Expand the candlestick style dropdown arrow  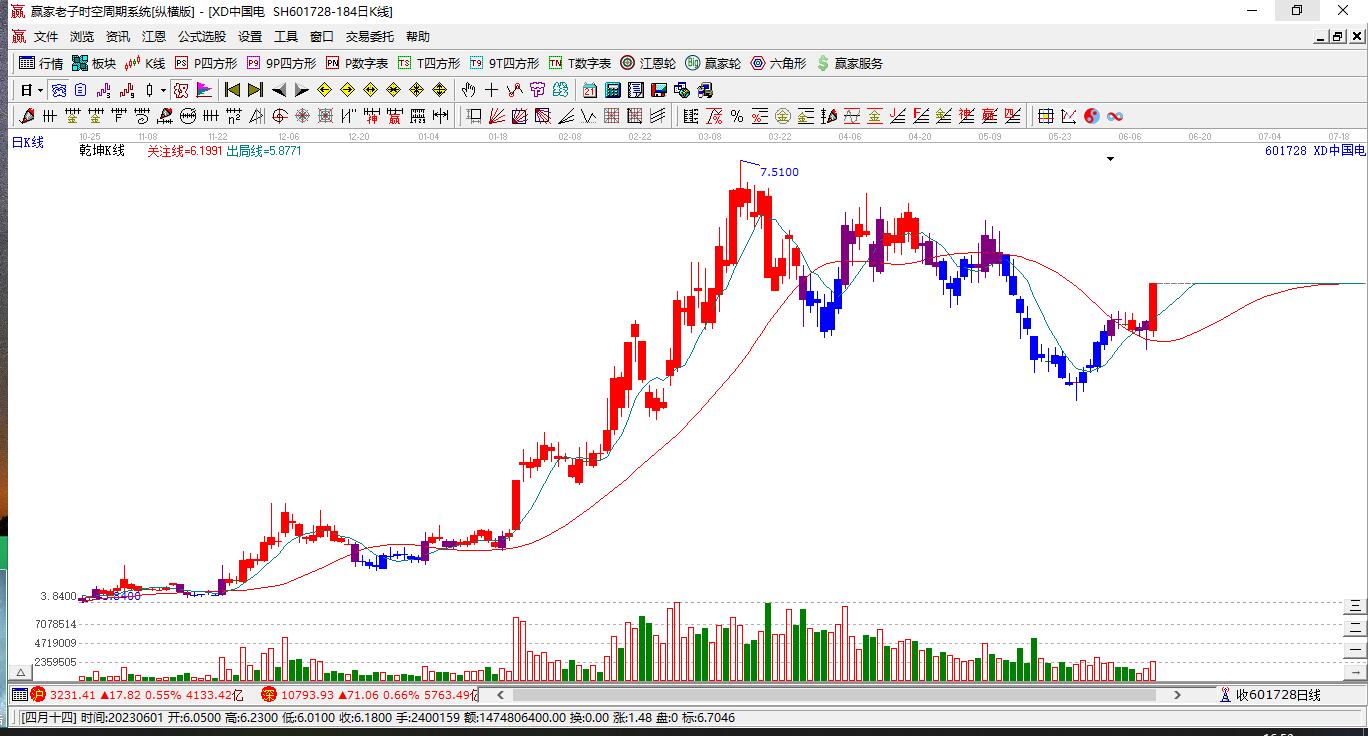coord(165,90)
